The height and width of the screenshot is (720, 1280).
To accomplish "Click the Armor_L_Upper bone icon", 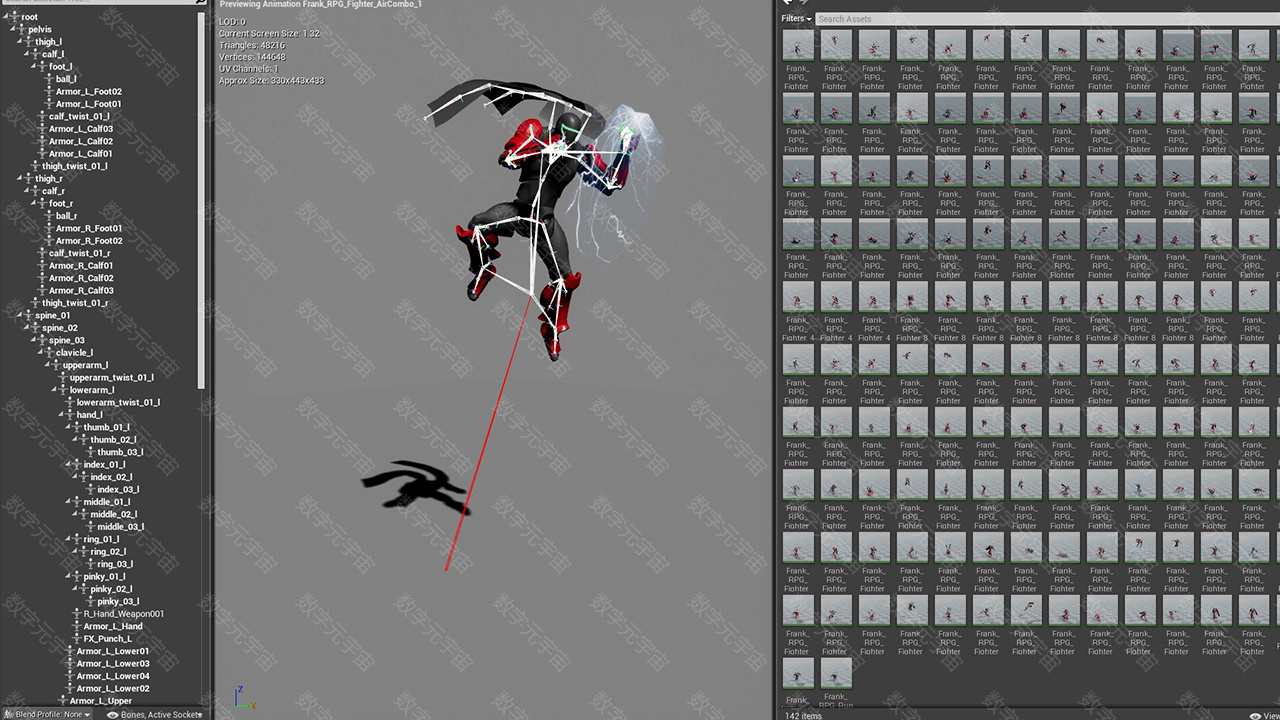I will pyautogui.click(x=63, y=701).
